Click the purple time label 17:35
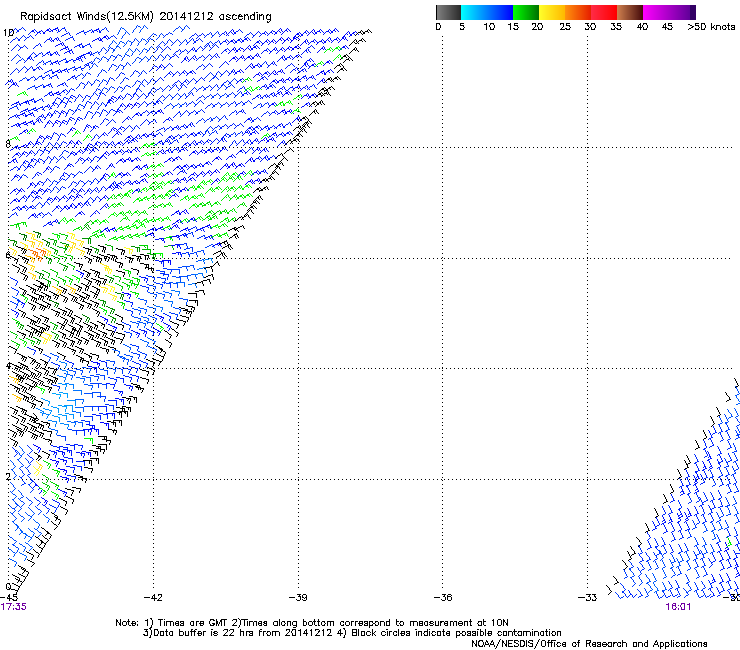Viewport: 740px width, 650px height. (x=14, y=607)
